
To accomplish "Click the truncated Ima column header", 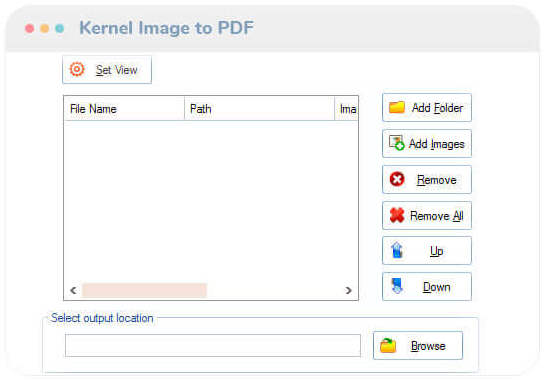I will (x=346, y=109).
